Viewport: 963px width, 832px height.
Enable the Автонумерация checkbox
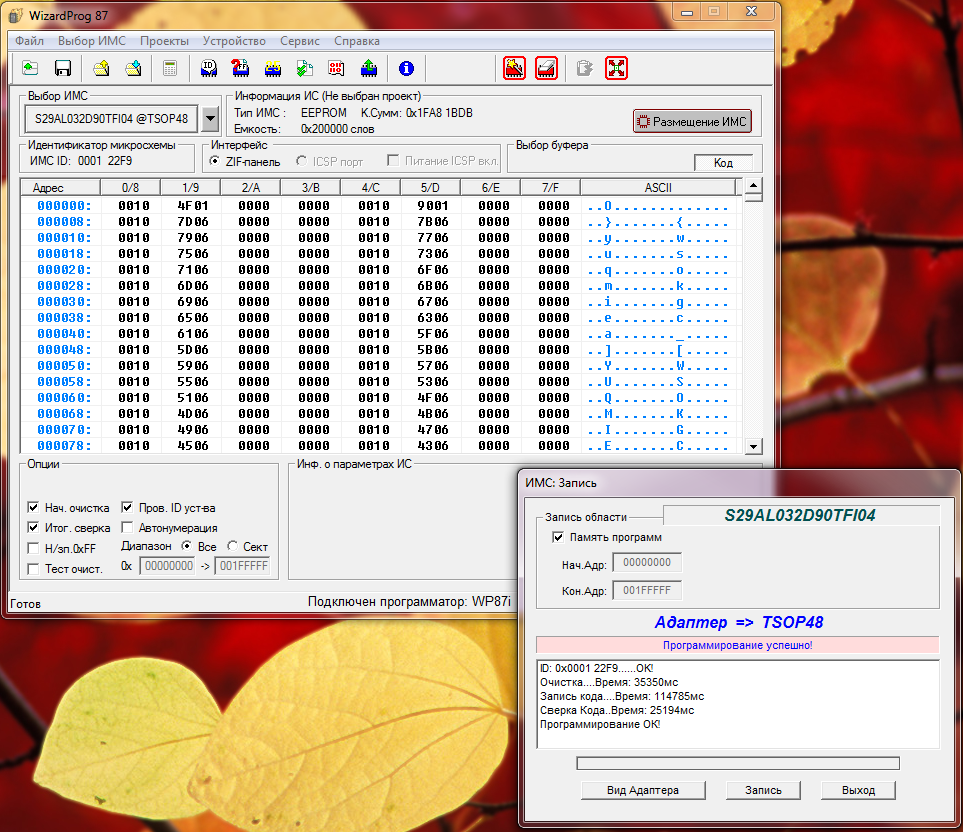point(128,527)
